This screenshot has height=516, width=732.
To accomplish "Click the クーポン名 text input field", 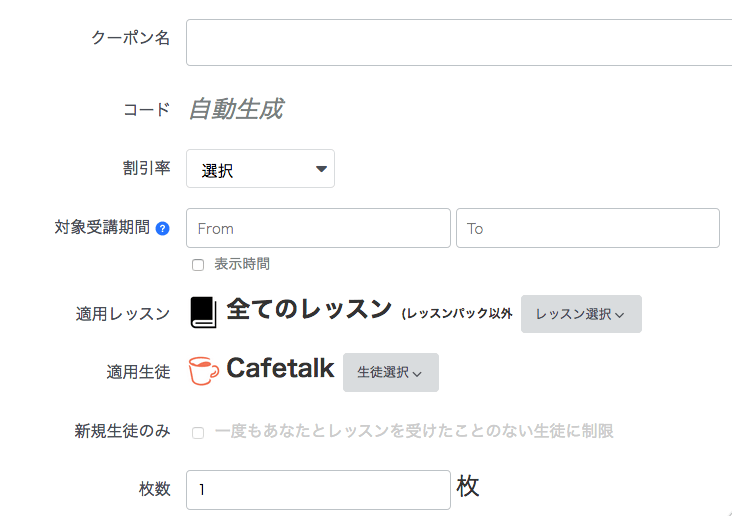I will (459, 42).
